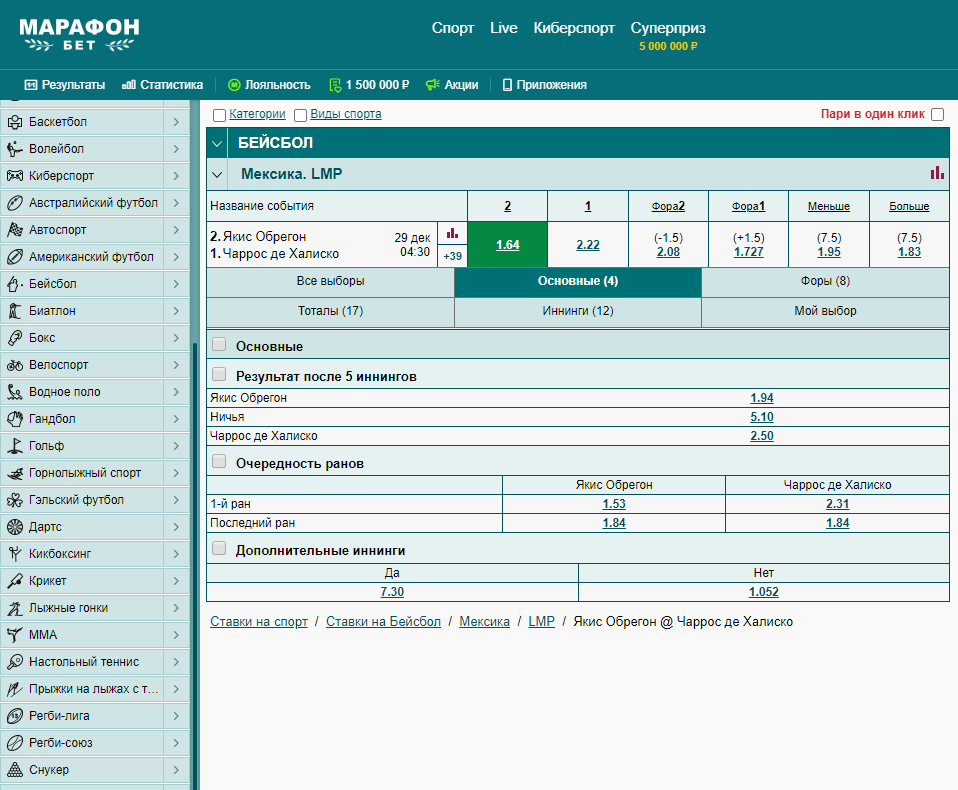
Task: Expand the Волейбол sidebar arrow
Action: [x=176, y=148]
